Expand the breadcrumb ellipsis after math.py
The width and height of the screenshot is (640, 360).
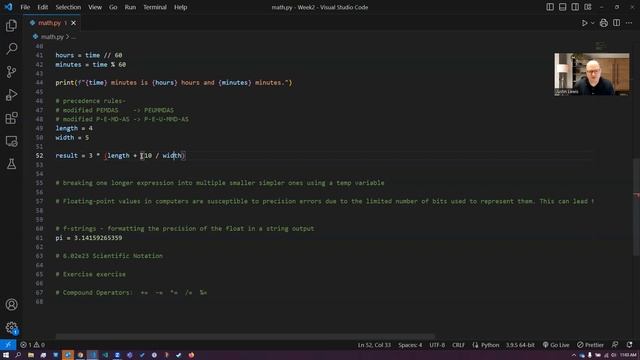[74, 37]
